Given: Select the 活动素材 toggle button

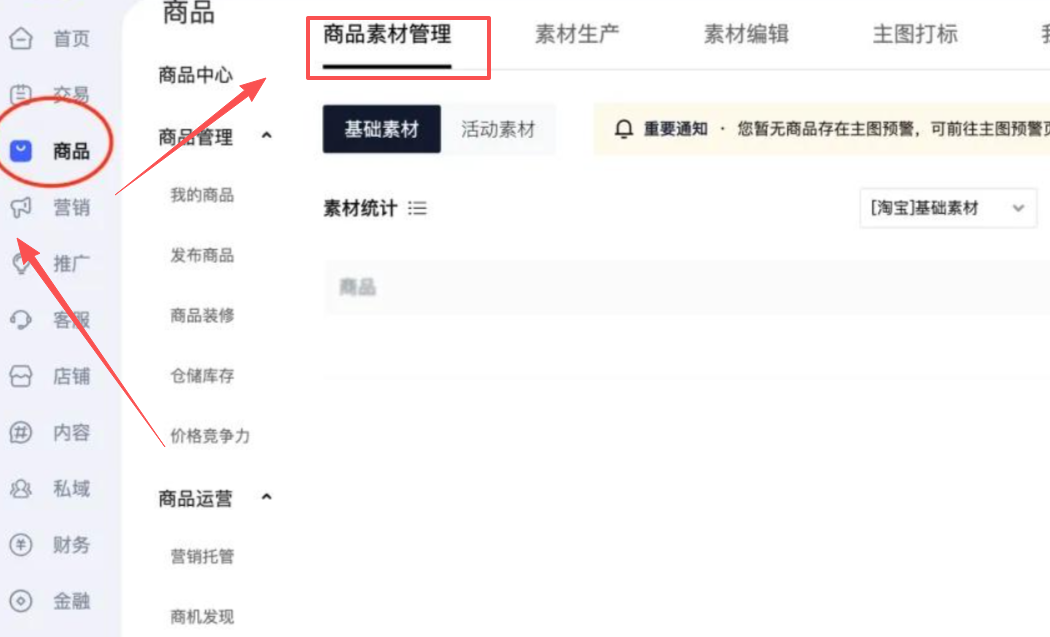Looking at the screenshot, I should (498, 129).
